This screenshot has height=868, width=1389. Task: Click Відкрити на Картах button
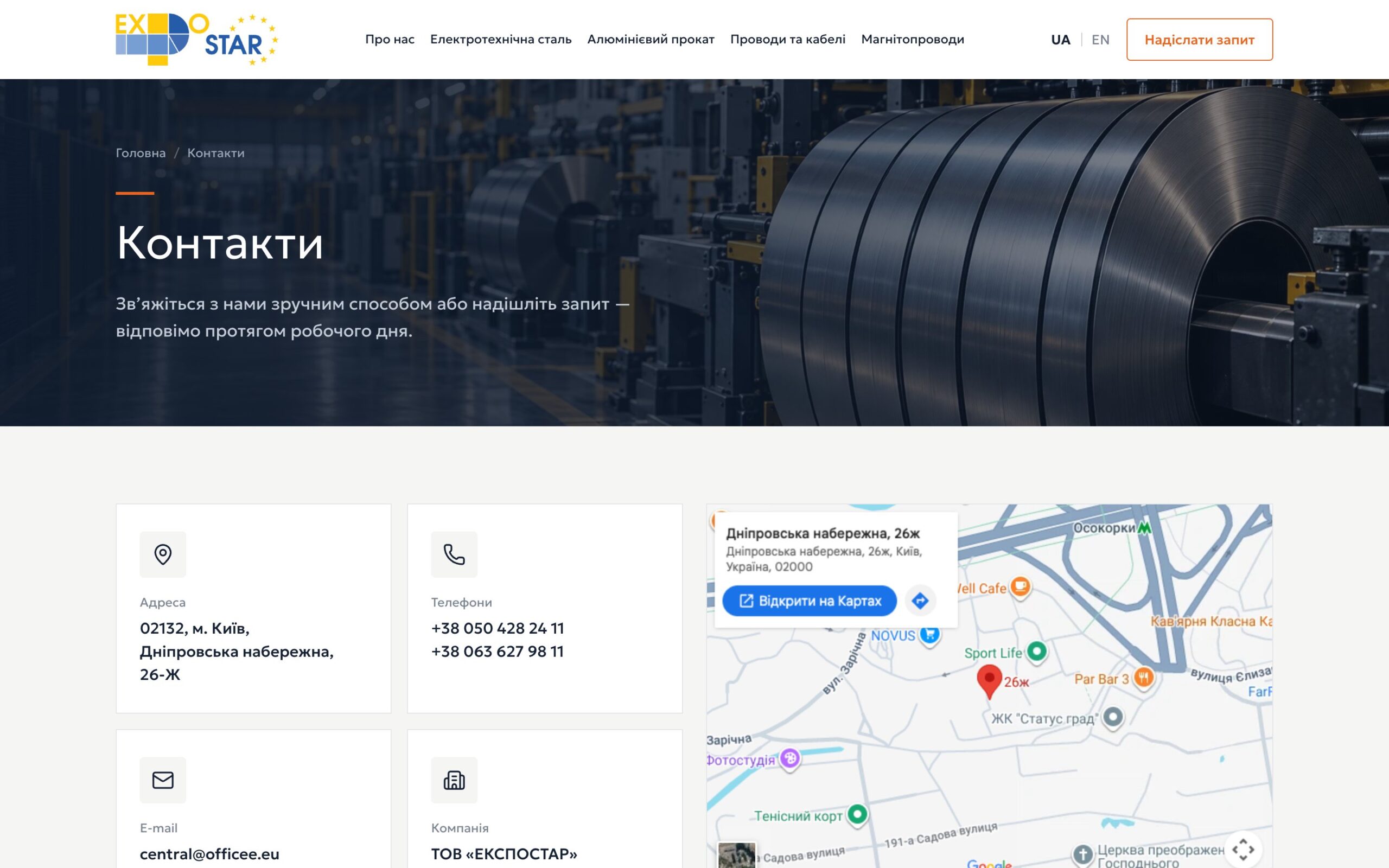810,601
